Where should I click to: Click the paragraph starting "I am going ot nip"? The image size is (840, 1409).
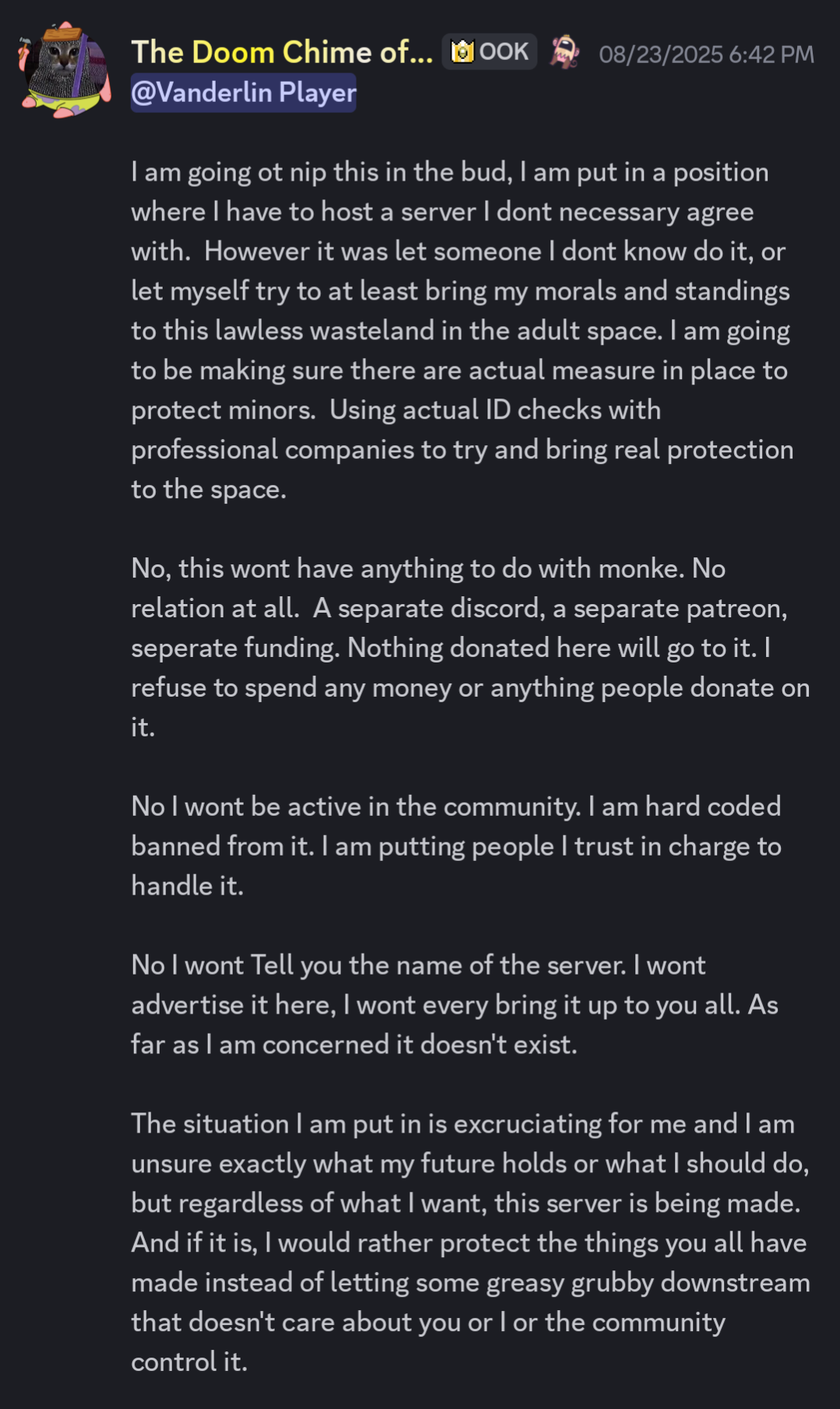(462, 330)
